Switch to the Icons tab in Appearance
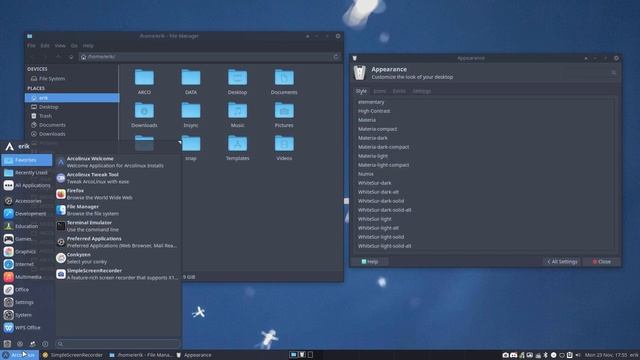640x360 pixels. tap(380, 91)
